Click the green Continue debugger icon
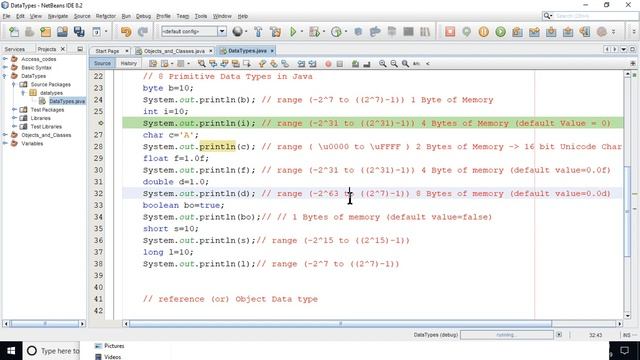 click(500, 32)
